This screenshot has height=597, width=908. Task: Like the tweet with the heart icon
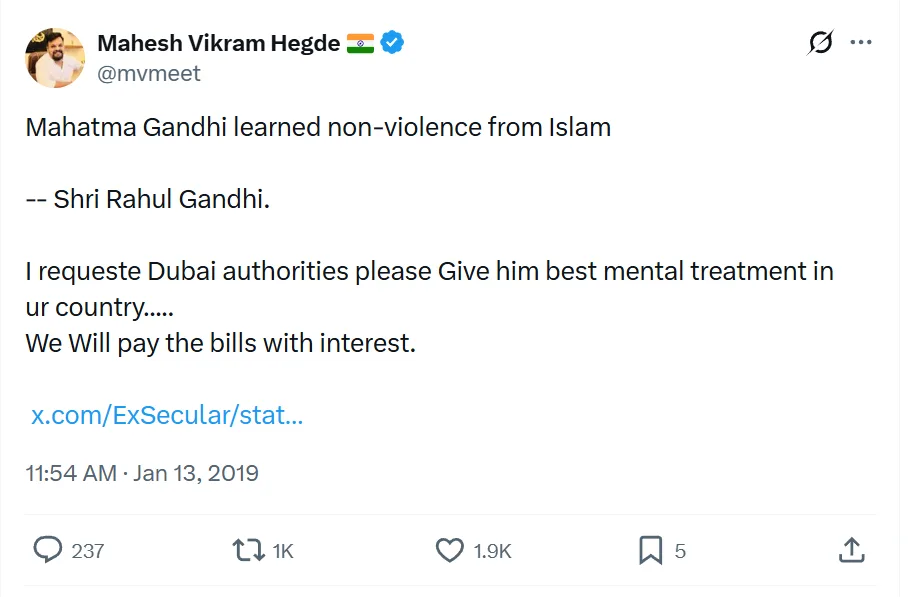pos(450,550)
